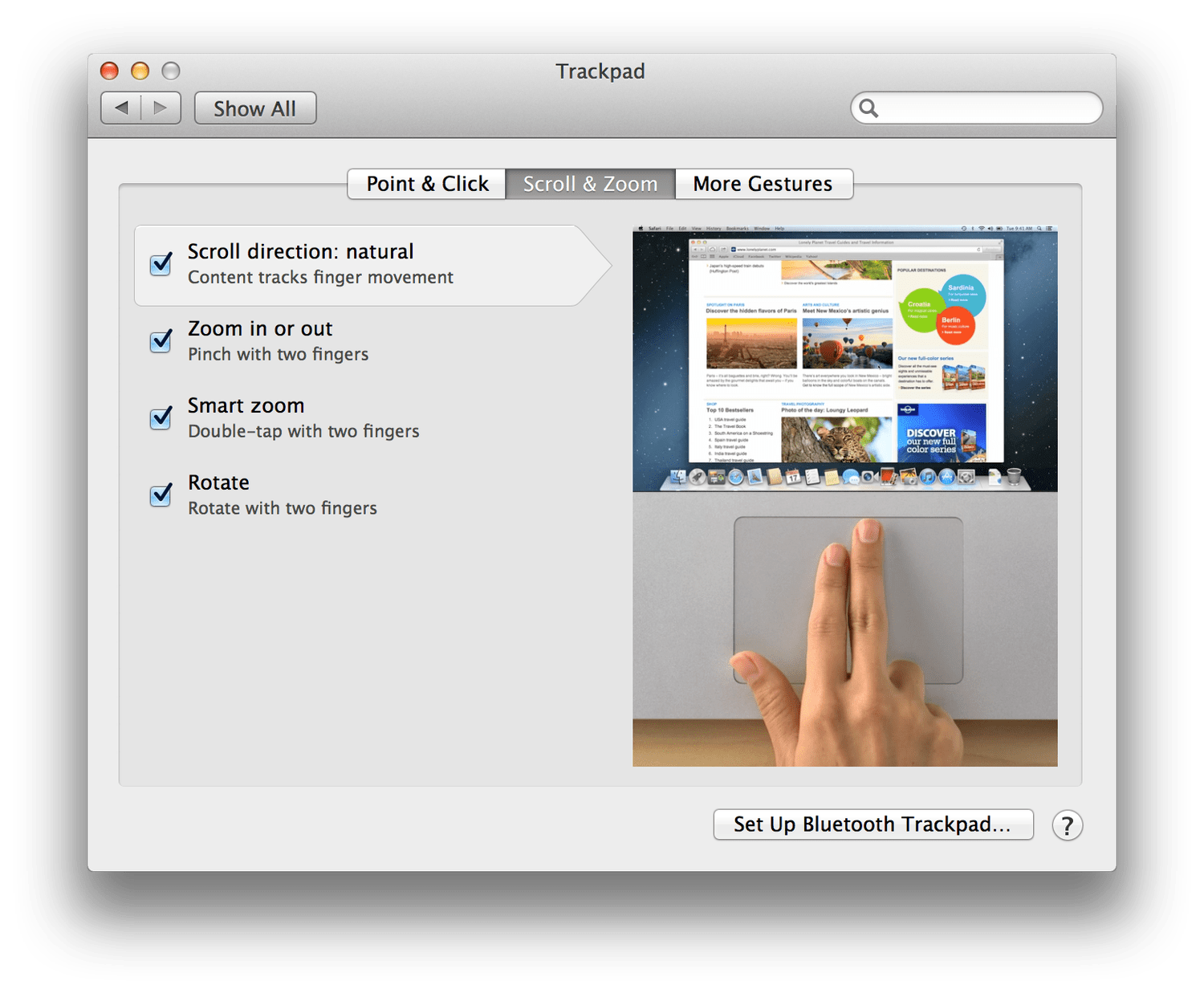Go forward with the right arrow button

161,108
